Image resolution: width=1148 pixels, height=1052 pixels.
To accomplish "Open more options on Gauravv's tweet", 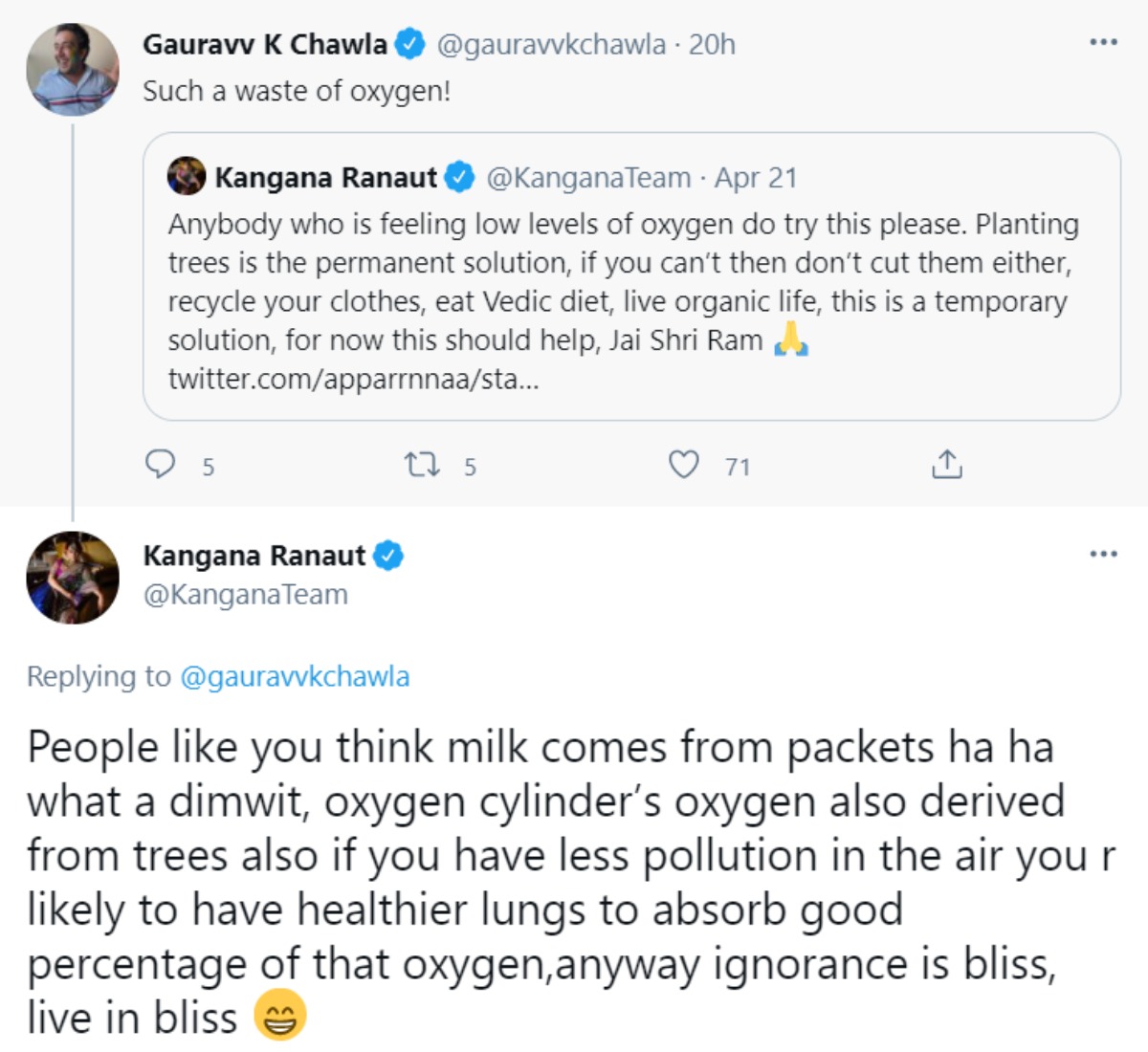I will pos(1103,42).
